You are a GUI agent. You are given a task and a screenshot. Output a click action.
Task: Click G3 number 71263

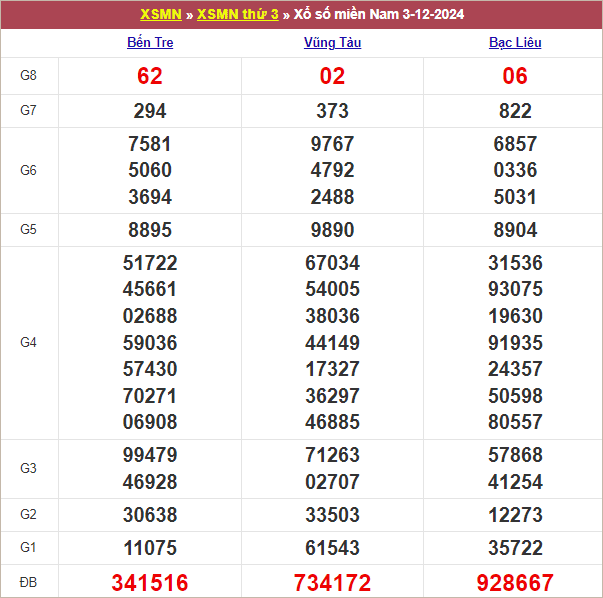[332, 455]
